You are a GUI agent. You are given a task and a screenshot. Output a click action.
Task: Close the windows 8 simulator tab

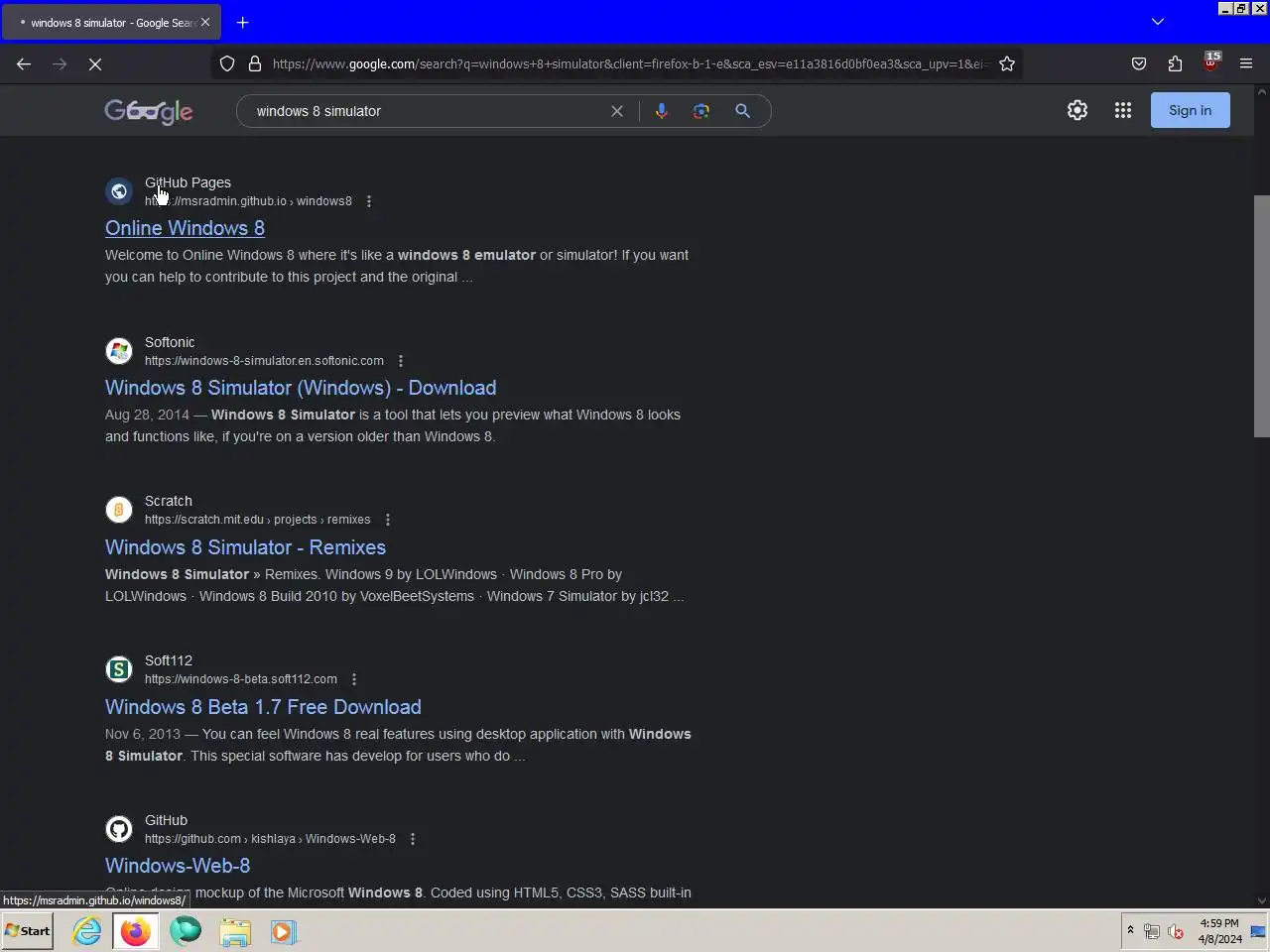pos(205,22)
